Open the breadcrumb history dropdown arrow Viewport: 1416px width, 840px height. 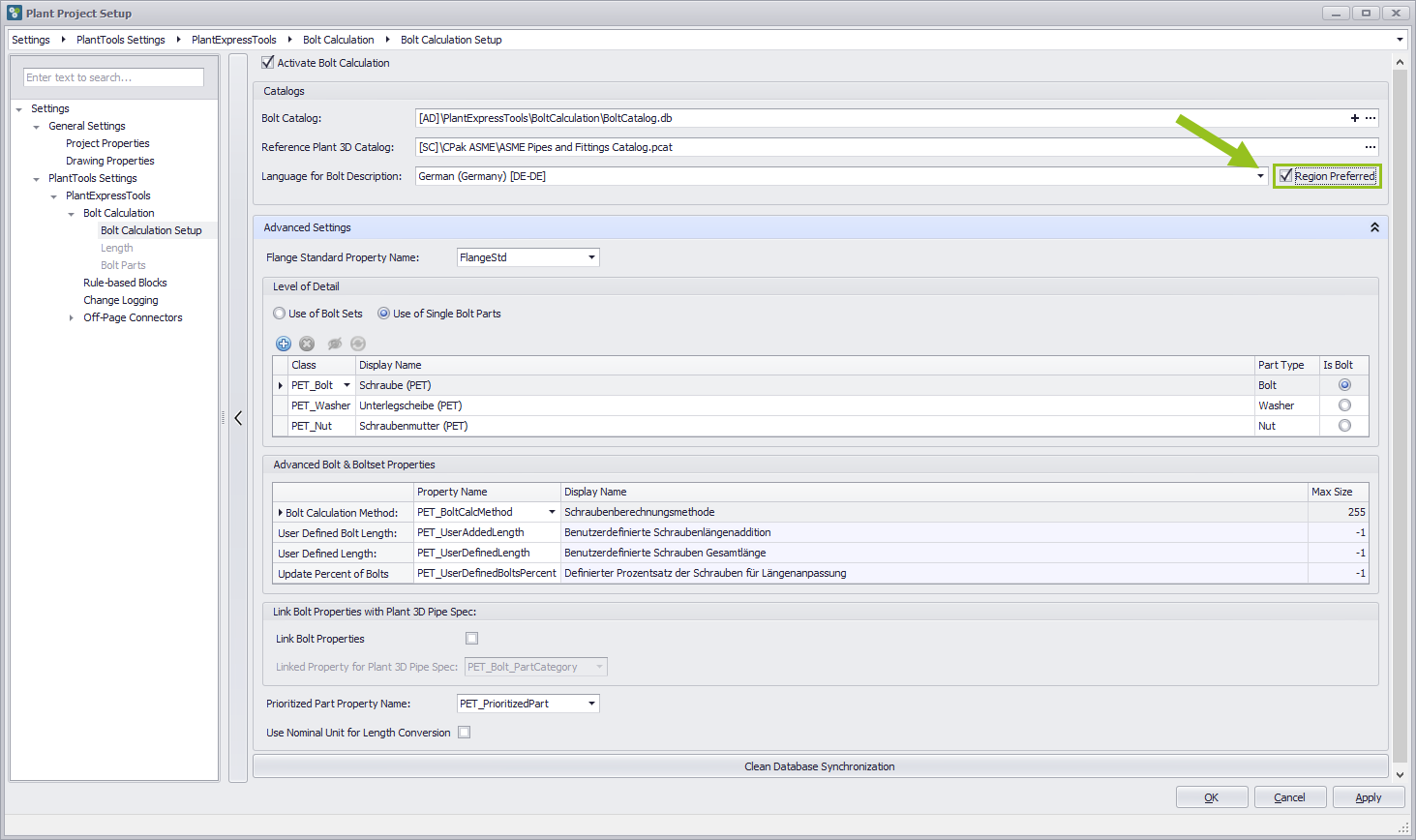pos(1400,40)
